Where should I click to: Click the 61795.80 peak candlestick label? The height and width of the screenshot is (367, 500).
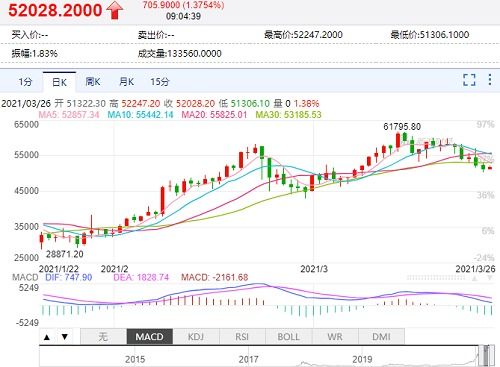(x=402, y=127)
